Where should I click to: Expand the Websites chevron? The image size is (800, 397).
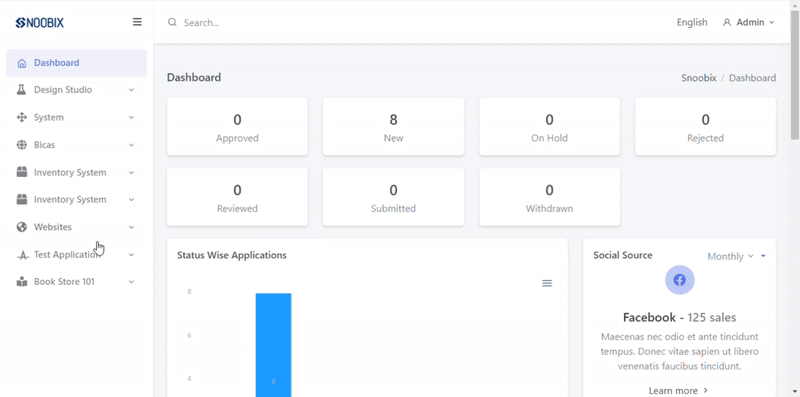click(x=131, y=227)
